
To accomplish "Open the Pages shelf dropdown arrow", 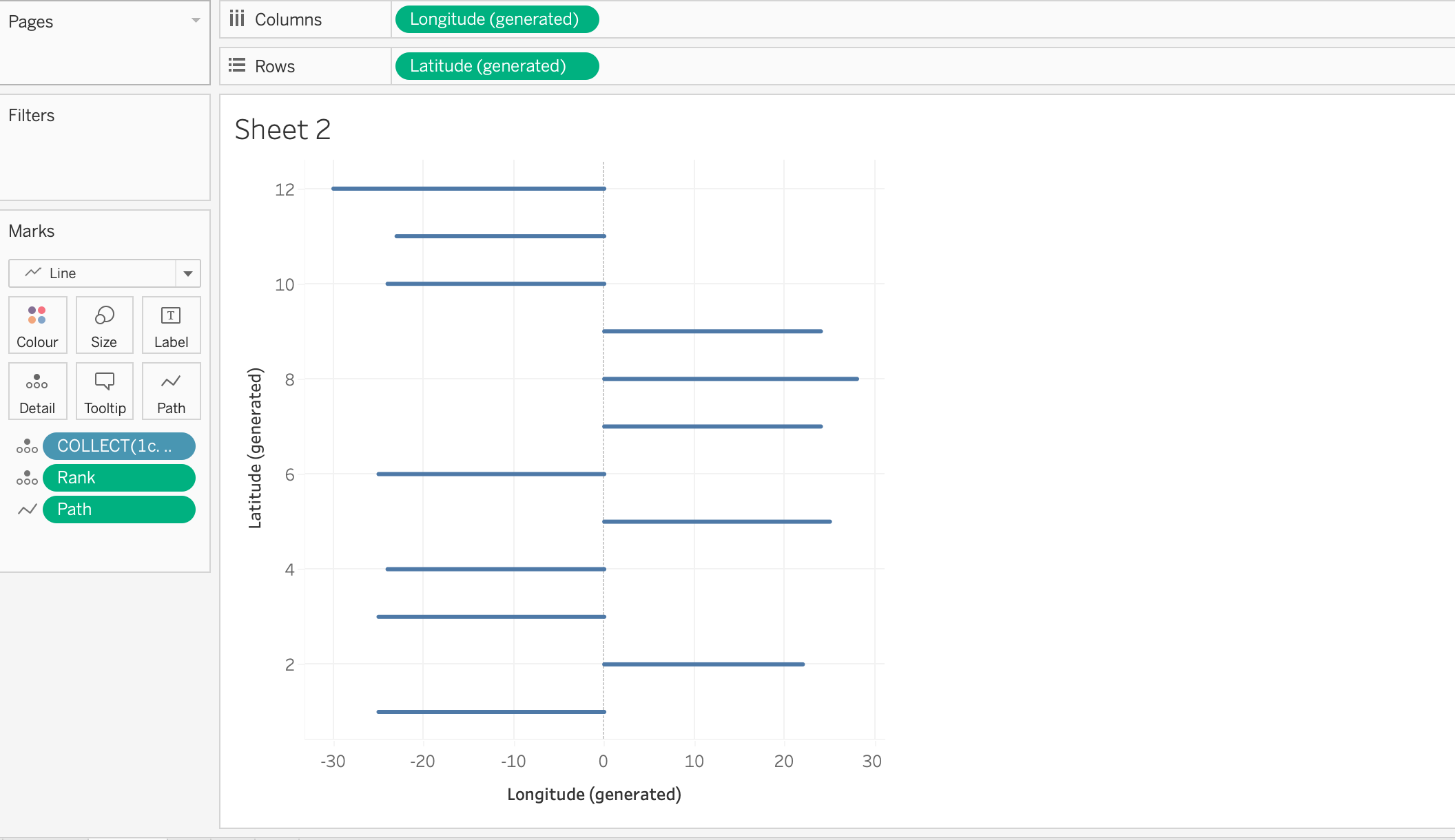I will (x=196, y=21).
